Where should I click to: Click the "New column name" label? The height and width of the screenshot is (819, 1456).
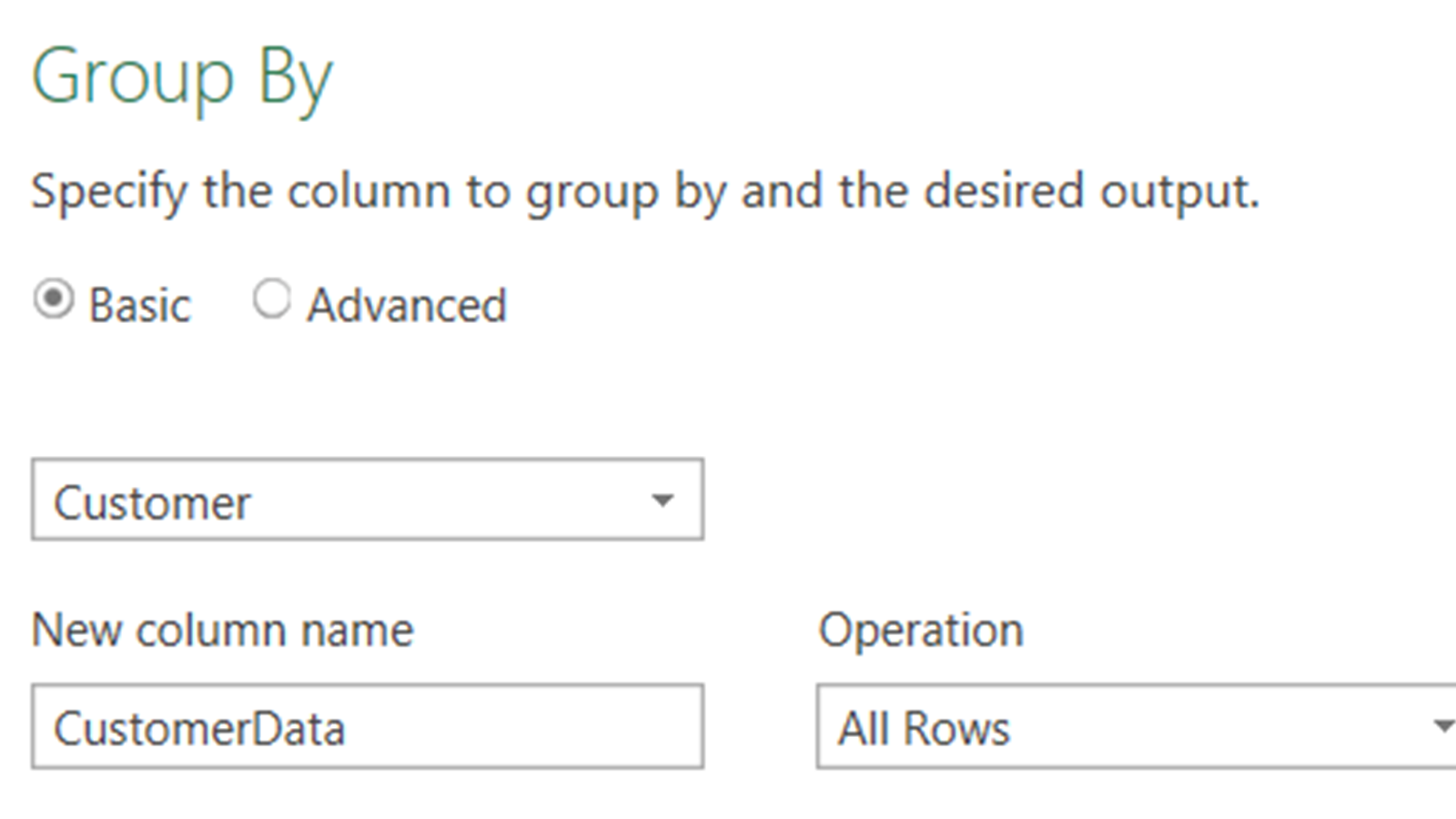[x=223, y=630]
